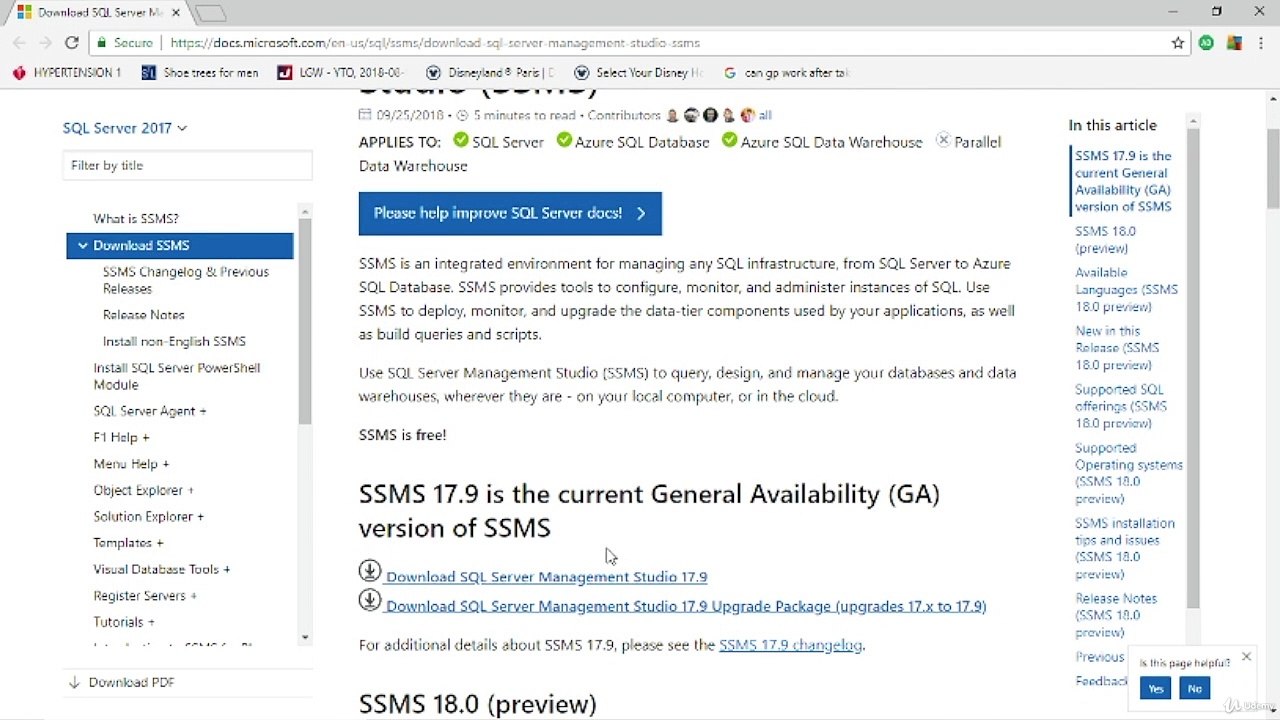Jump to SSMS installation tips and issues

tap(1125, 548)
